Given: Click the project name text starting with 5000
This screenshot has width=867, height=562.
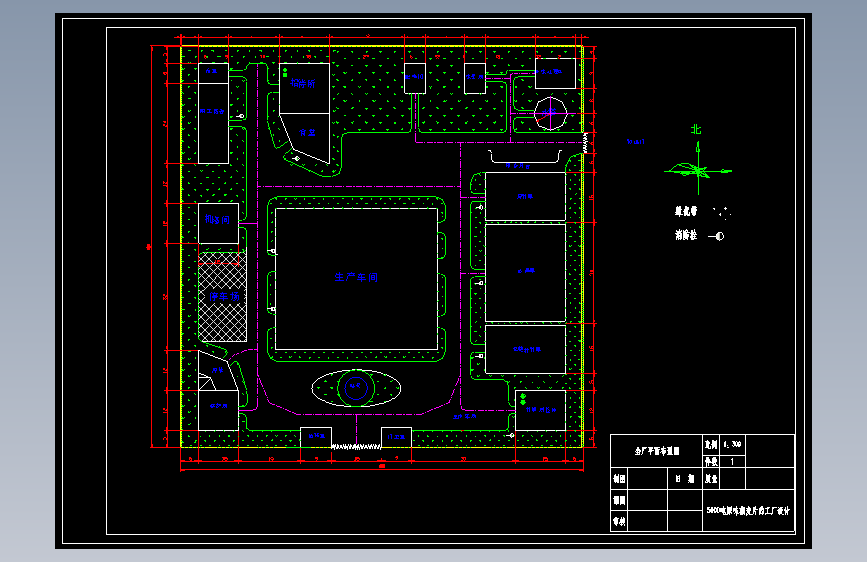Looking at the screenshot, I should [x=748, y=511].
